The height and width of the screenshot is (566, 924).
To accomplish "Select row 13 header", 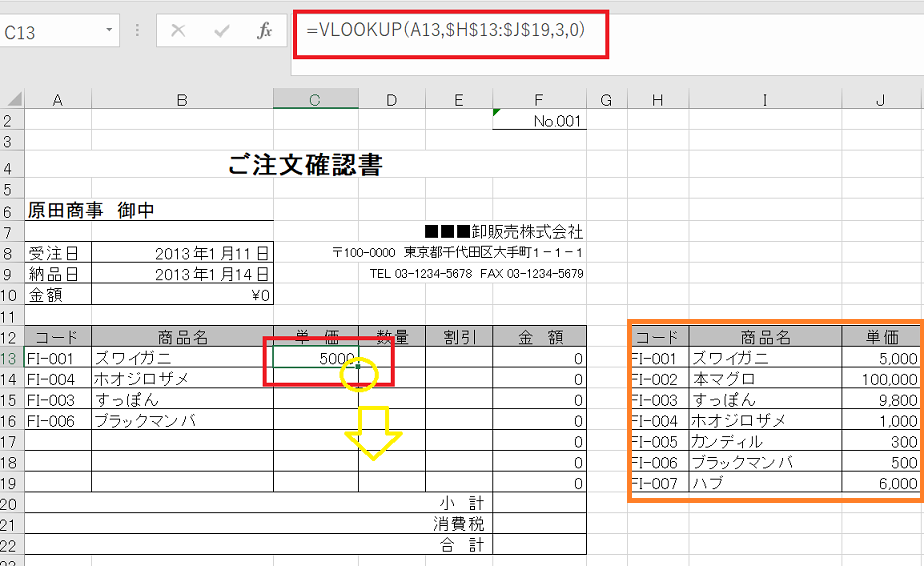I will click(x=11, y=358).
